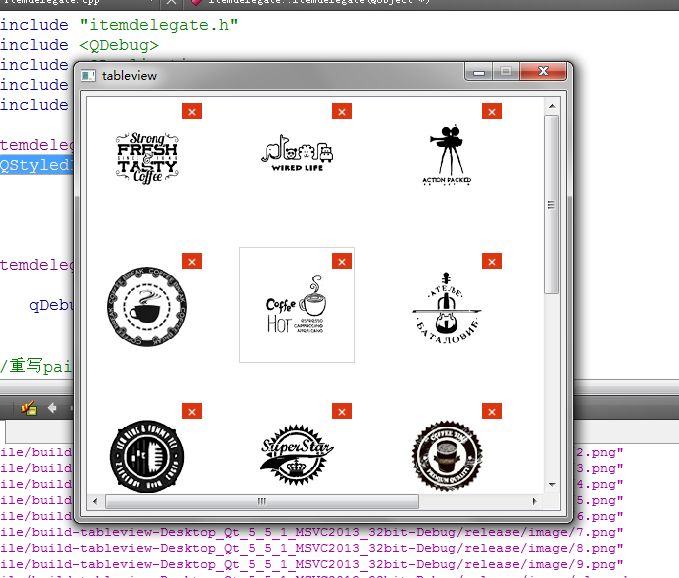Select the Cyrillic atelier logo thumbnail
This screenshot has width=679, height=578.
pos(446,308)
